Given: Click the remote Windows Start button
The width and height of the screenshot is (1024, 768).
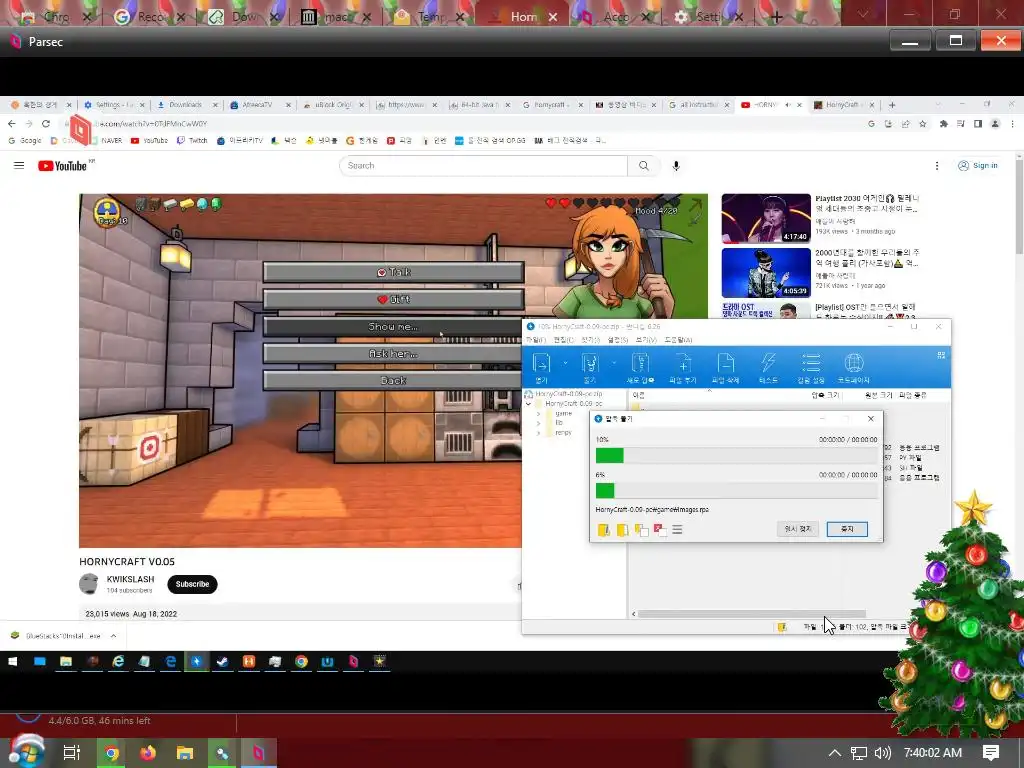Looking at the screenshot, I should (12, 662).
